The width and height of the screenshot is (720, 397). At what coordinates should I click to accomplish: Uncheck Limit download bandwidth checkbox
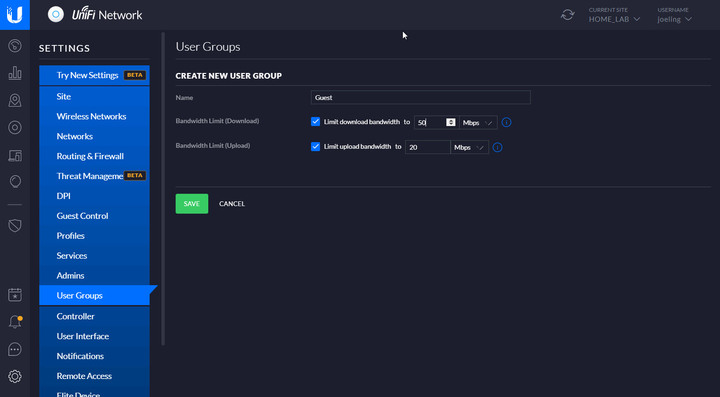(315, 122)
